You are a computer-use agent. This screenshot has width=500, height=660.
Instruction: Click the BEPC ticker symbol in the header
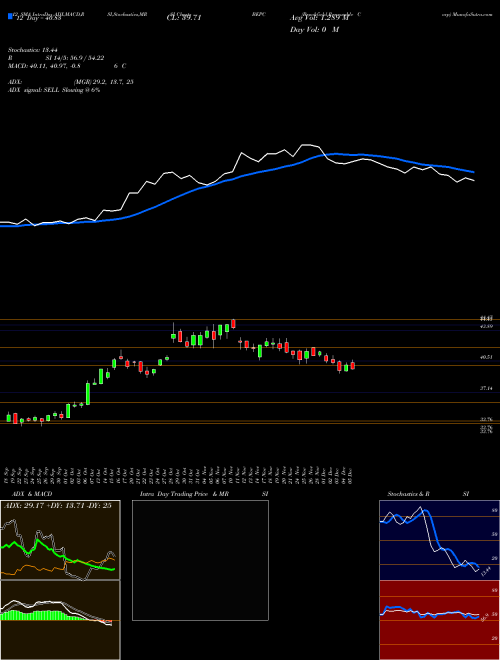point(258,13)
